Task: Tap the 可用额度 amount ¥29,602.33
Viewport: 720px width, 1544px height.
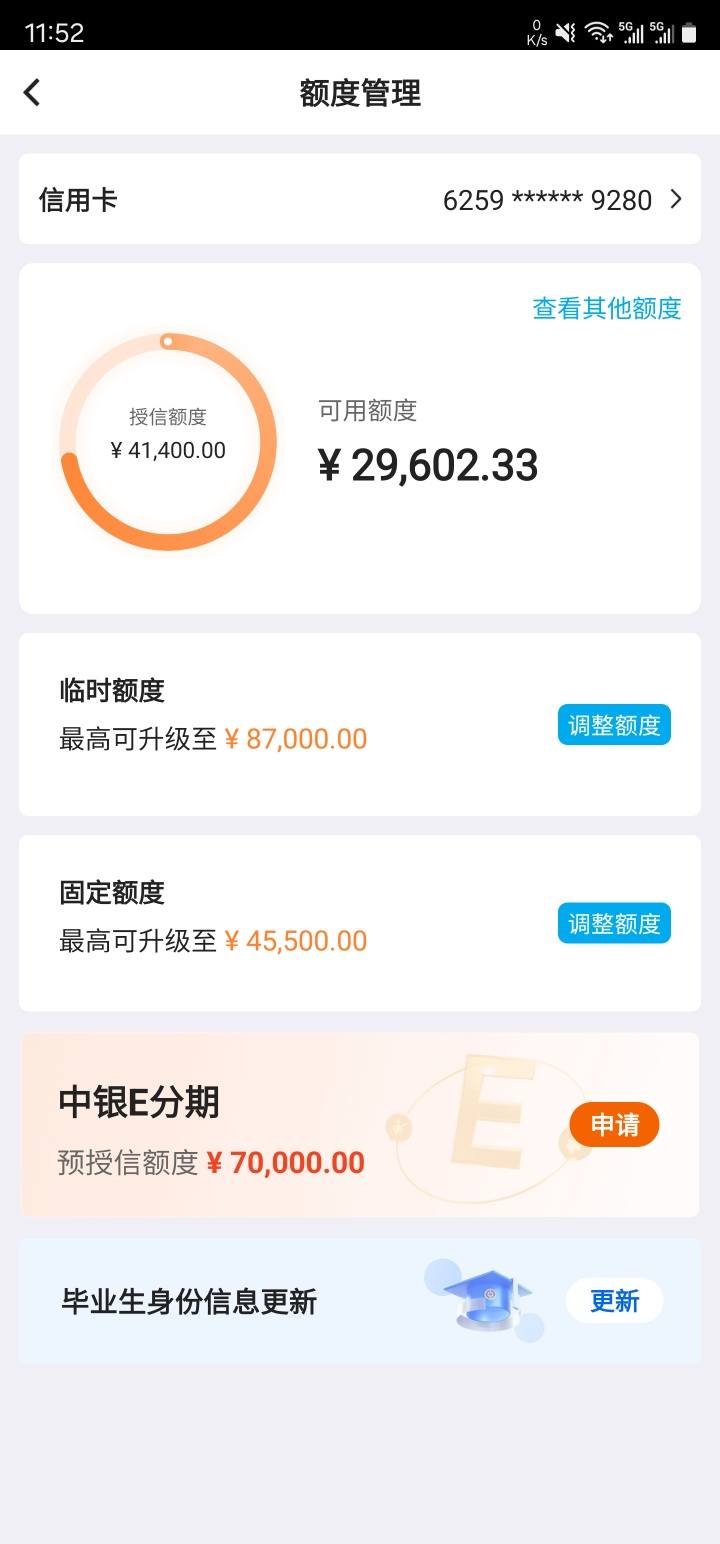Action: pyautogui.click(x=428, y=466)
